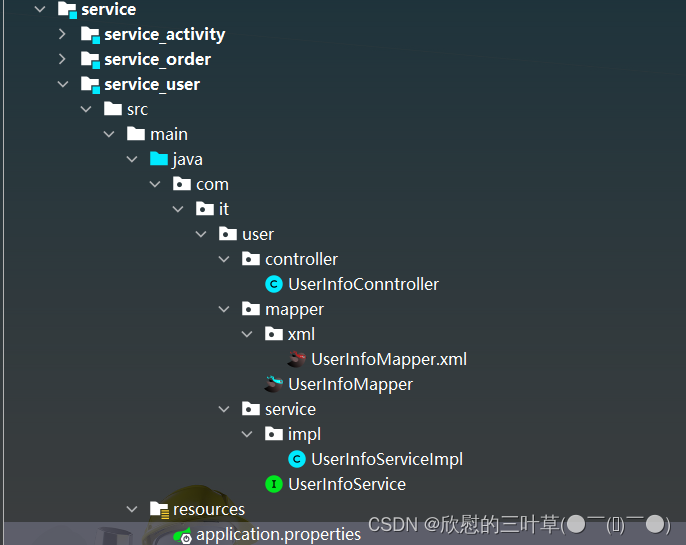This screenshot has width=686, height=545.
Task: Collapse the xml package
Action: (247, 334)
